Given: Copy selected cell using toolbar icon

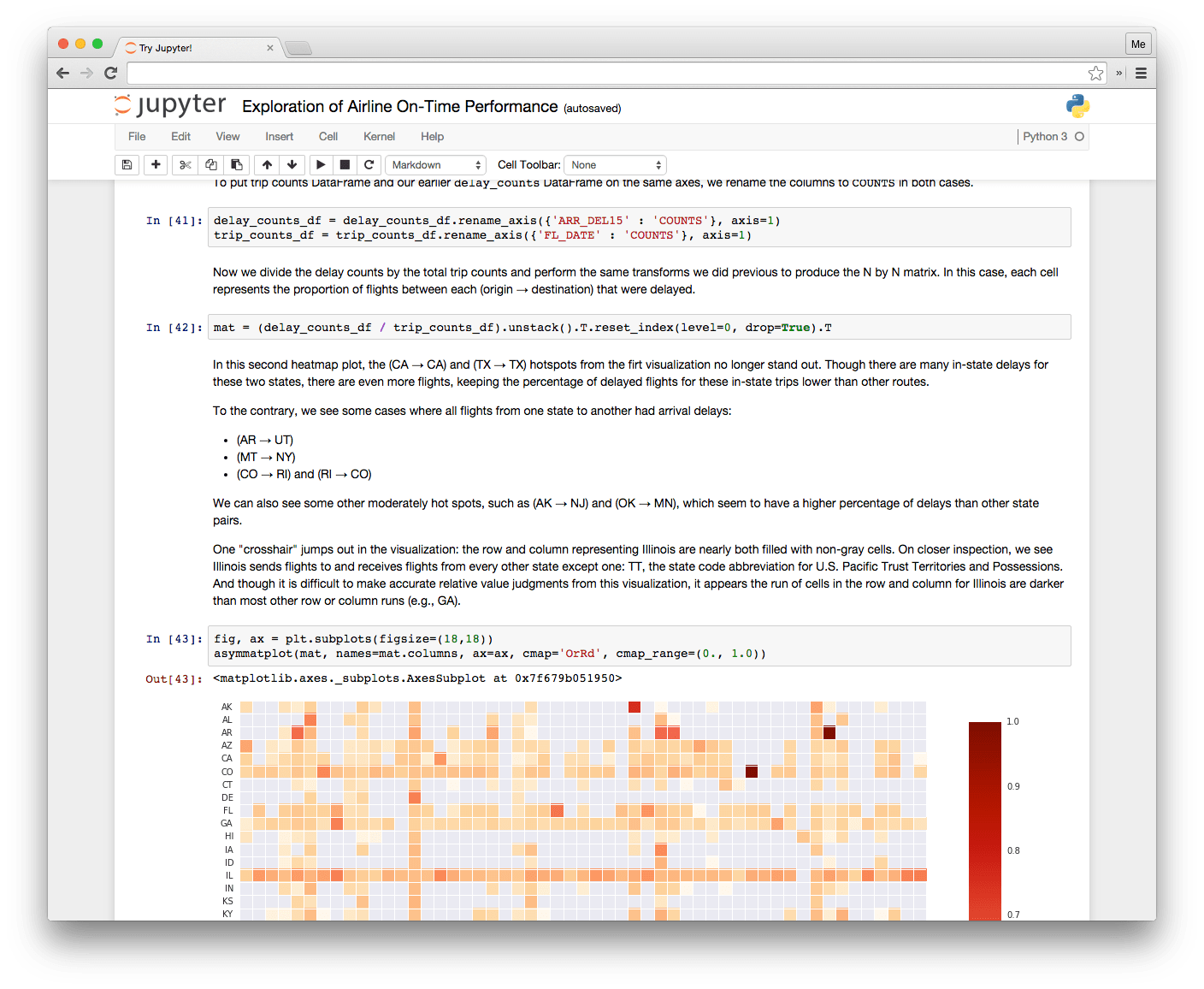Looking at the screenshot, I should 210,165.
